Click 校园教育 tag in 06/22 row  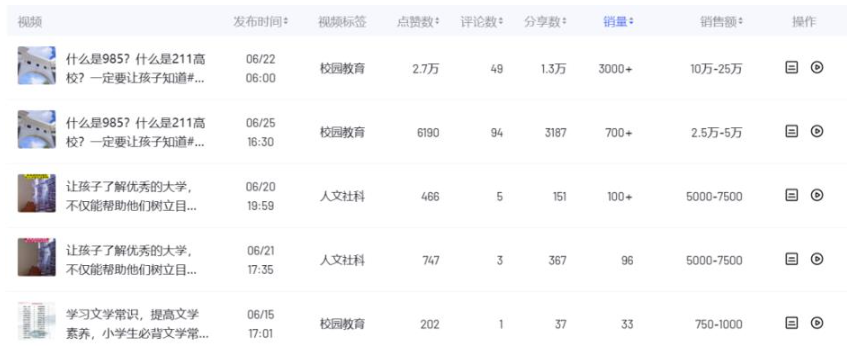[342, 69]
